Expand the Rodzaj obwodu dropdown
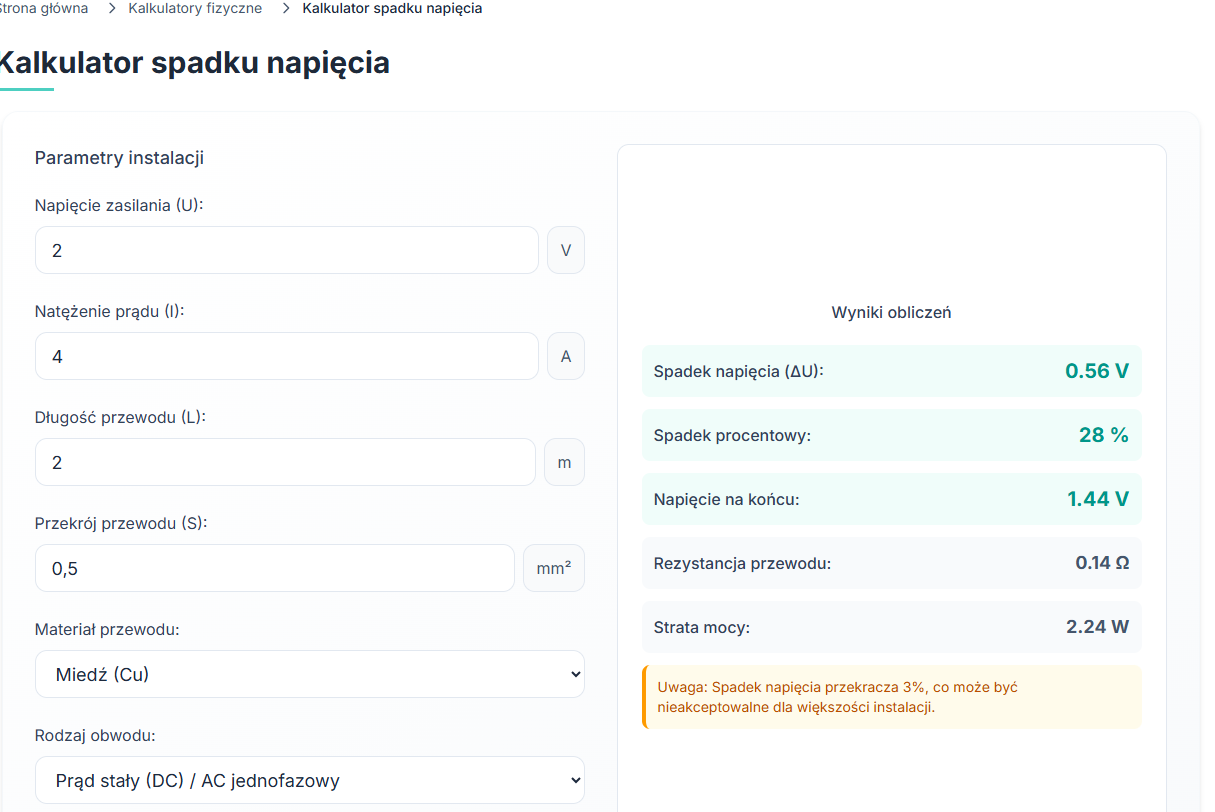 click(309, 780)
